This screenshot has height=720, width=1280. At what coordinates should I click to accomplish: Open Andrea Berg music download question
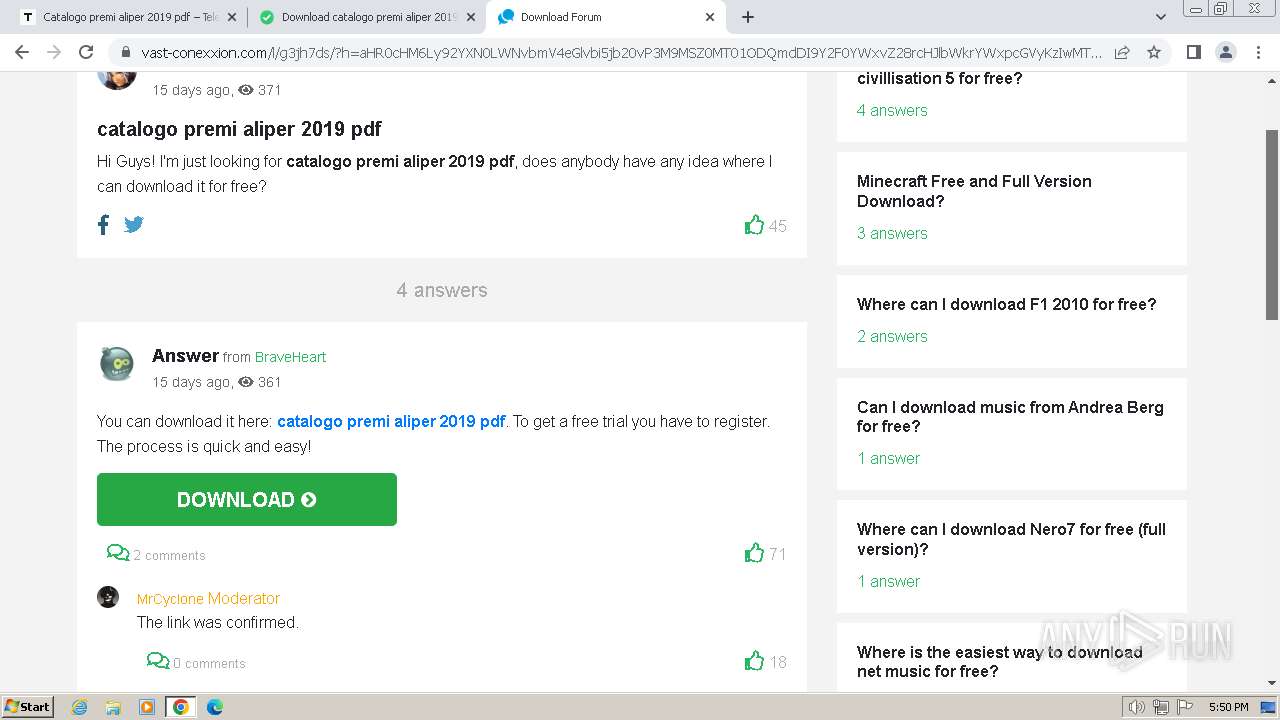(1010, 416)
